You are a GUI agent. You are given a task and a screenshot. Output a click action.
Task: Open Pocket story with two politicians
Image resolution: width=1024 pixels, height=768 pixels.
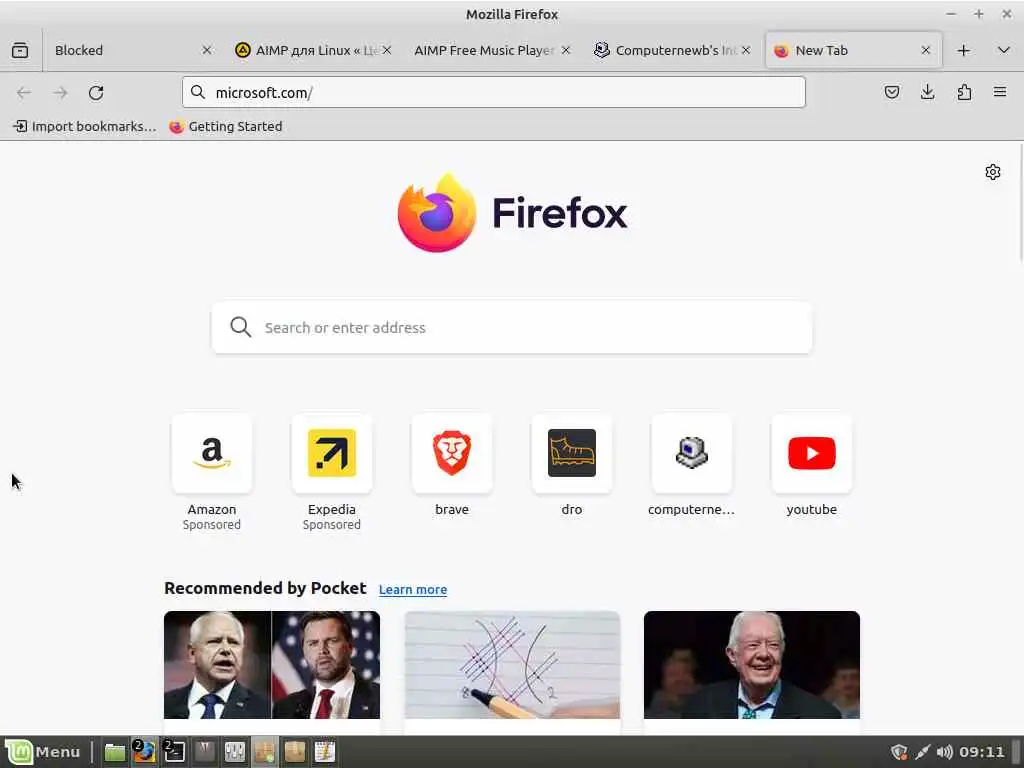[272, 665]
